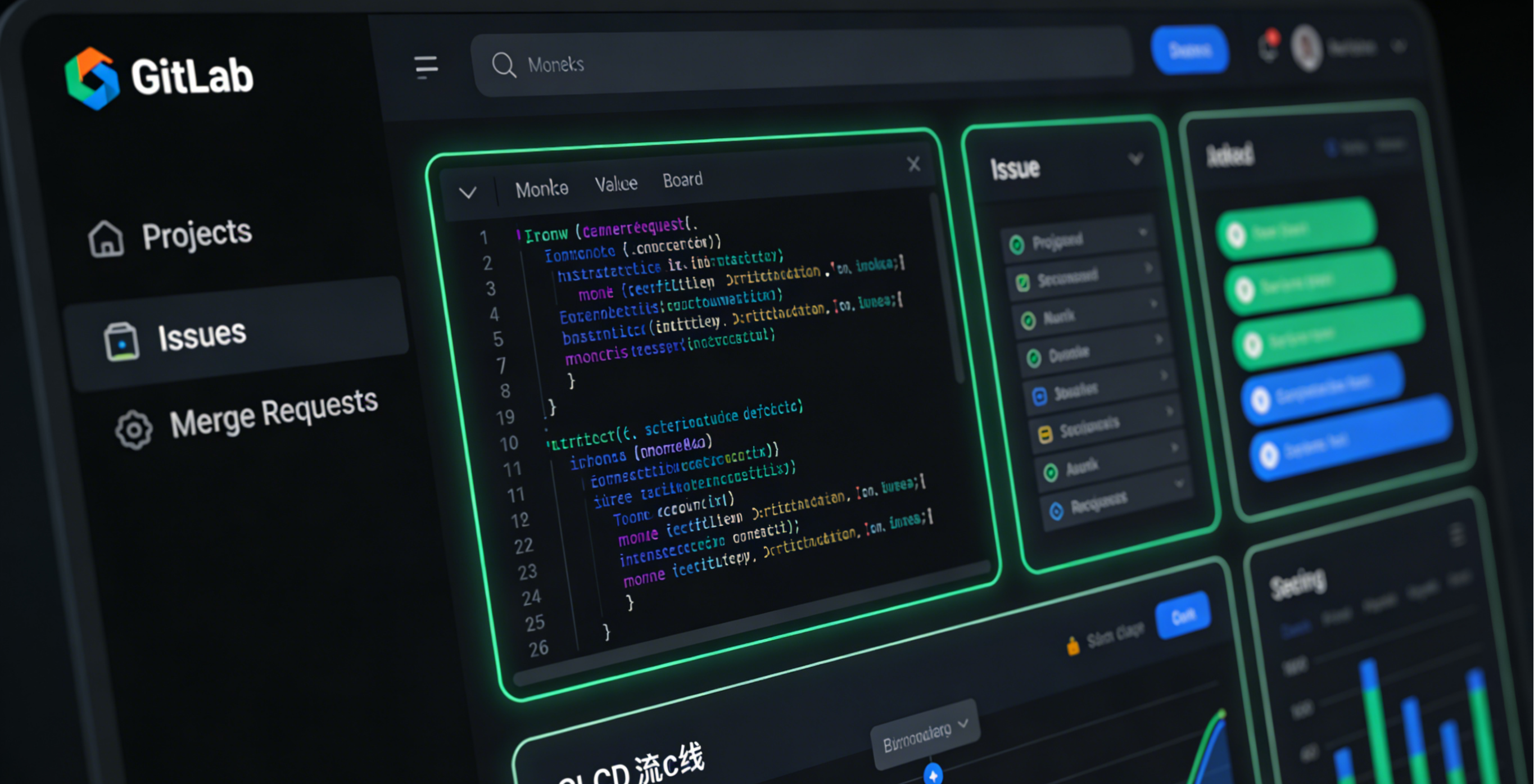Click the blue button beside the lock label
1534x784 pixels.
coord(1183,615)
